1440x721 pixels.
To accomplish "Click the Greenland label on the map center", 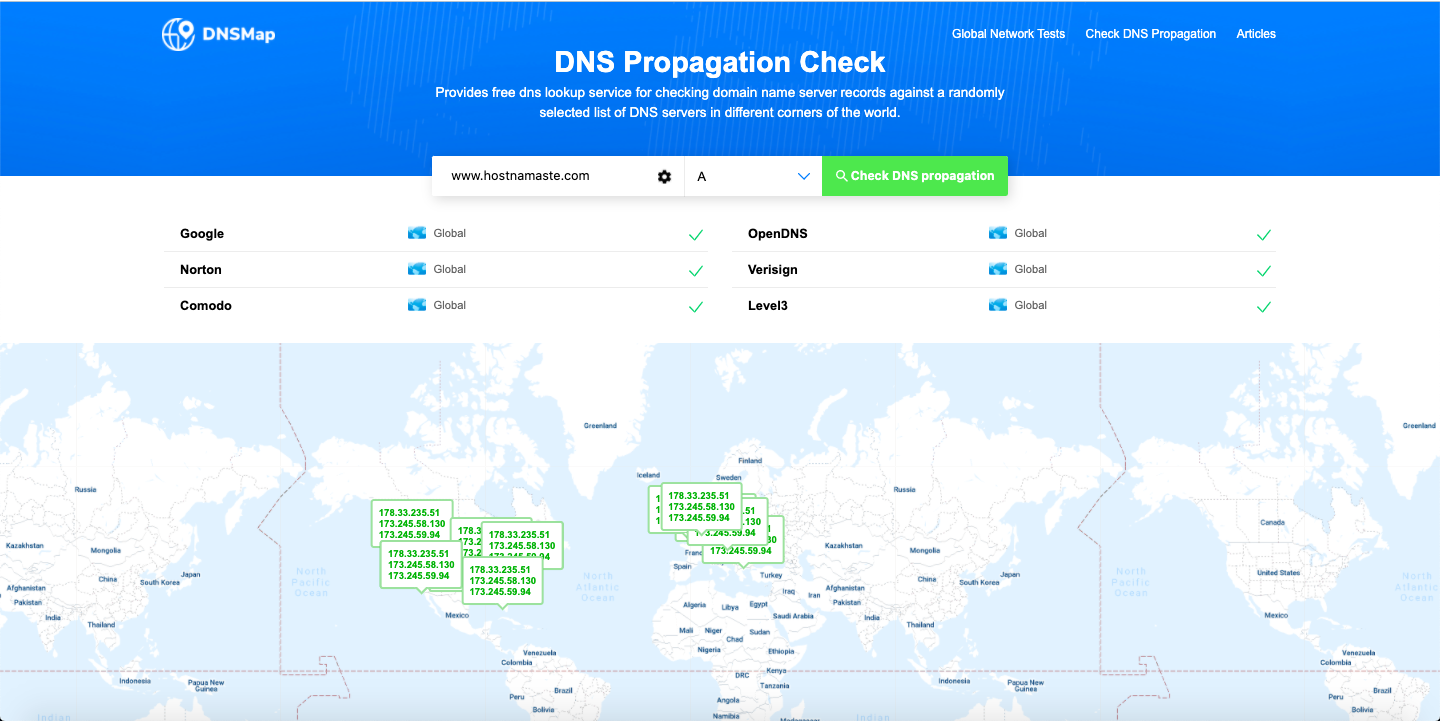I will [x=600, y=425].
